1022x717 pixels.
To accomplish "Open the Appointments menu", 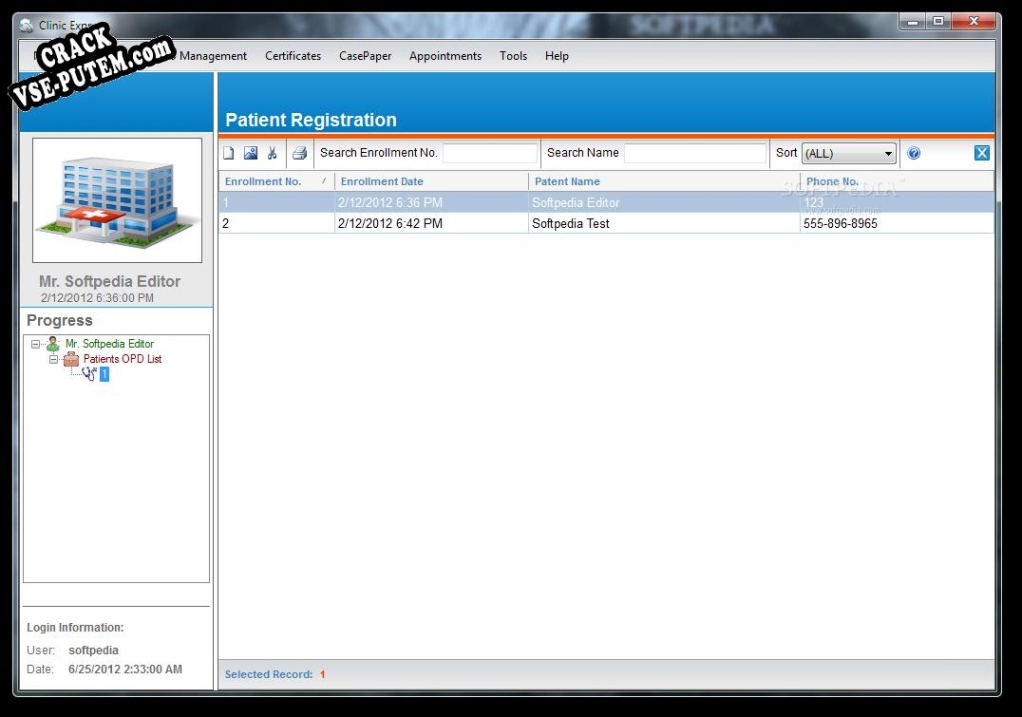I will click(445, 56).
